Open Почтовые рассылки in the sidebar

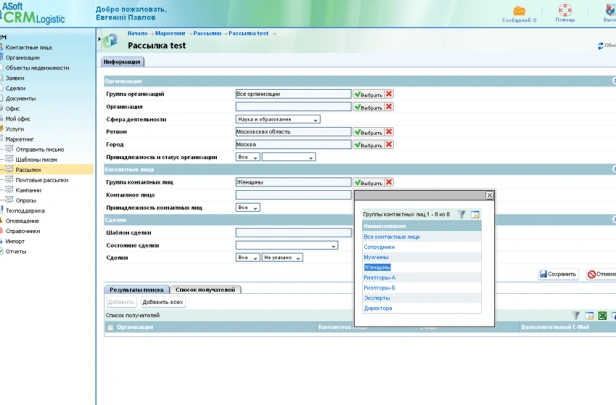pyautogui.click(x=42, y=180)
